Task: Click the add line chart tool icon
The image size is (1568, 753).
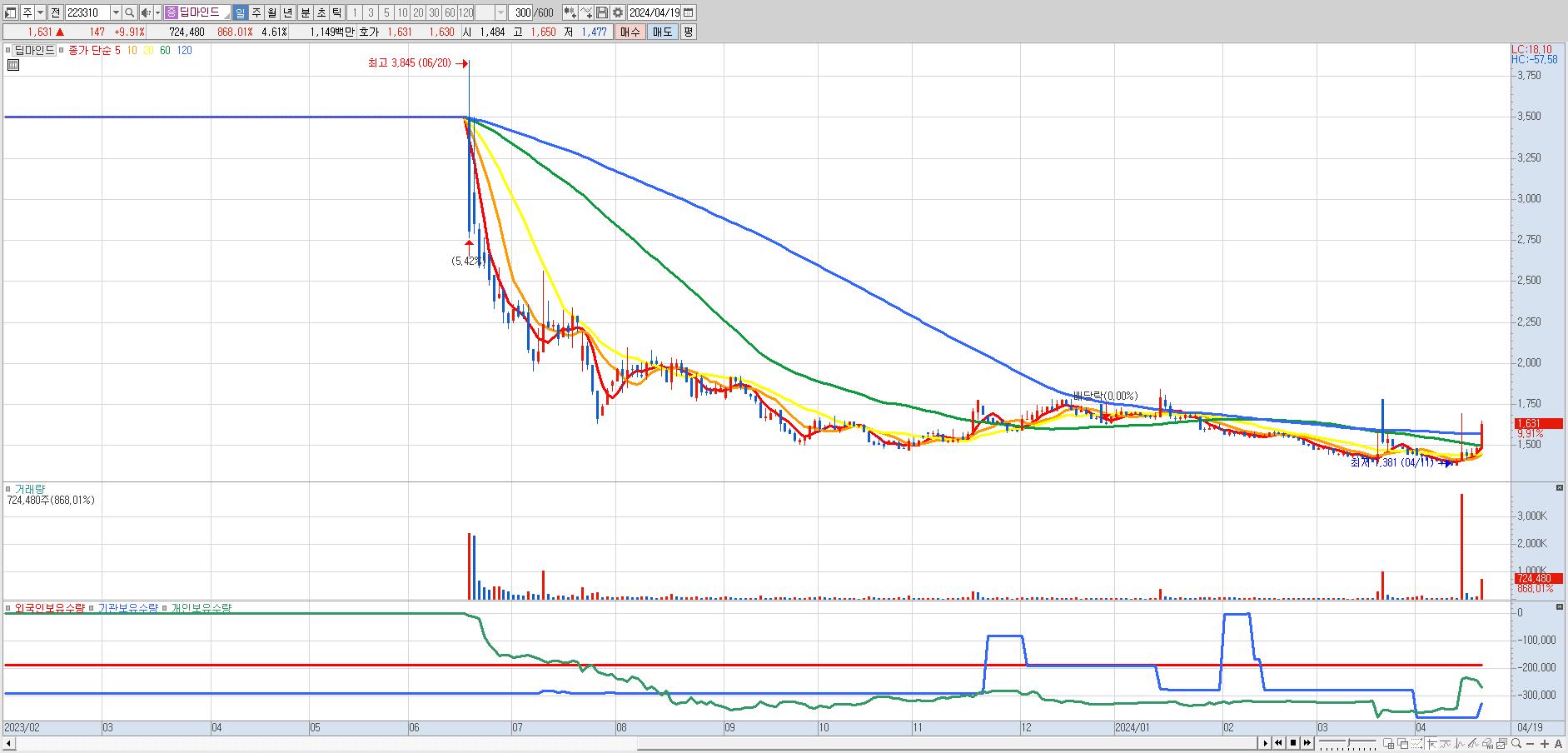Action: pyautogui.click(x=585, y=12)
